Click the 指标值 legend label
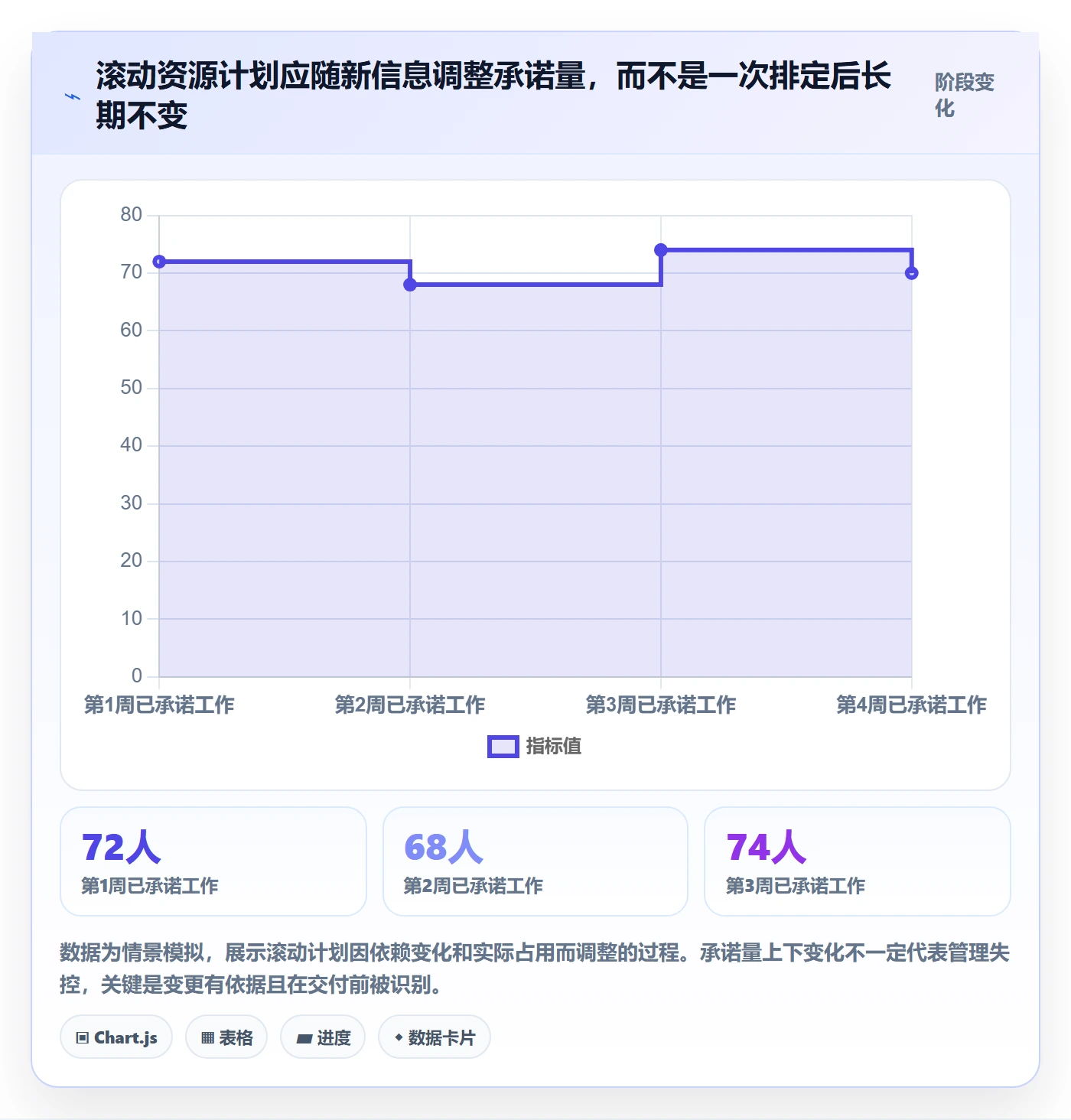The image size is (1071, 1120). (x=554, y=746)
